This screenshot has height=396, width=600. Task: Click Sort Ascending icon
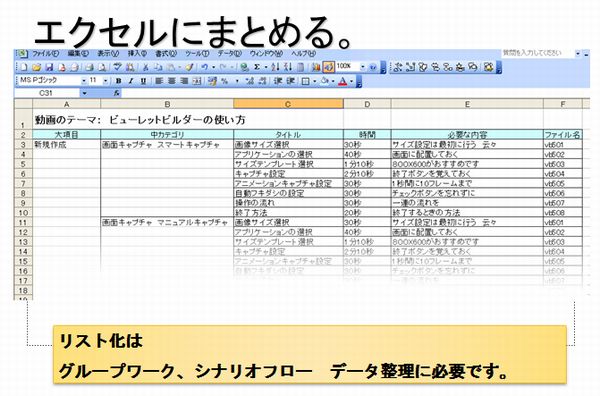coord(275,67)
